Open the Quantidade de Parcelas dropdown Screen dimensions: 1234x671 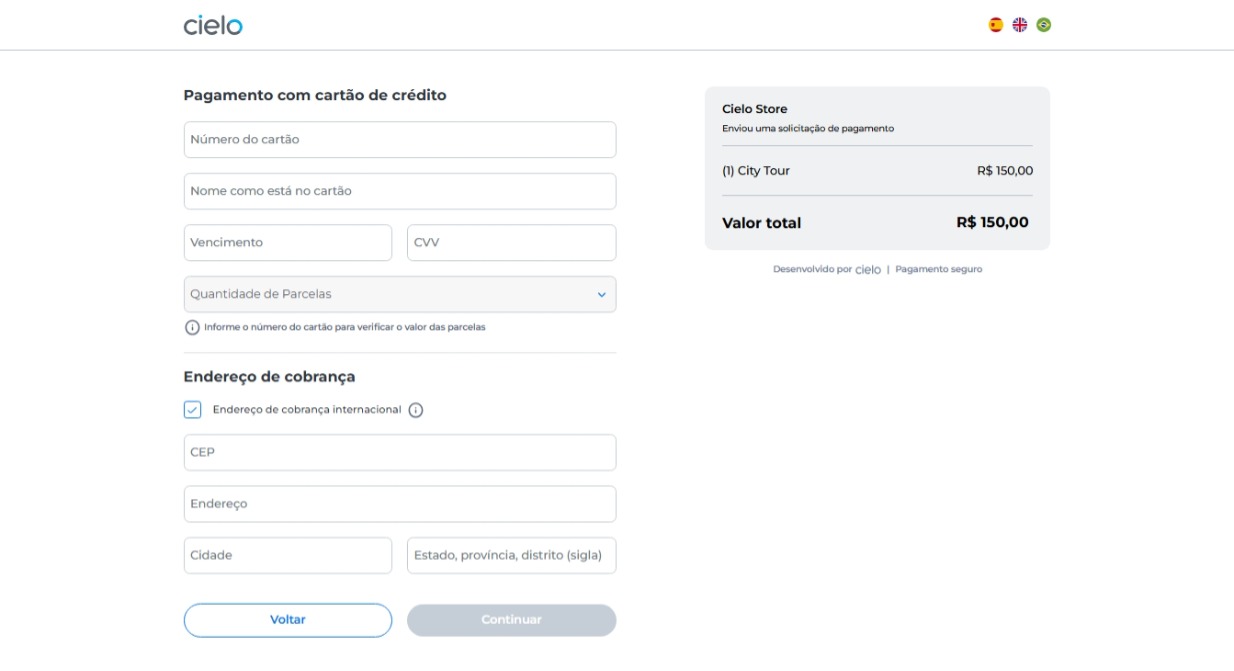(399, 294)
